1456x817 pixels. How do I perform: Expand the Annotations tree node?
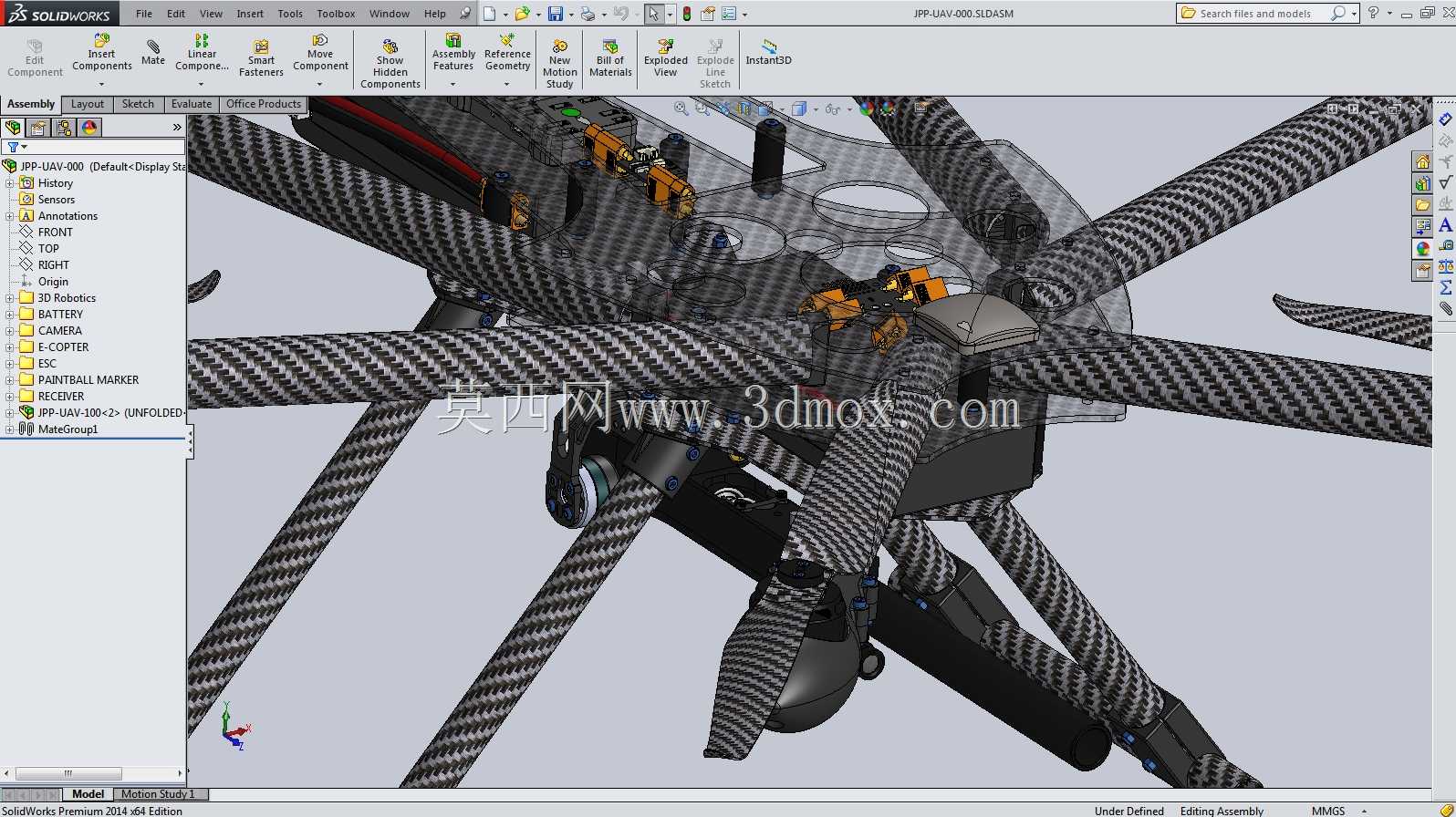pyautogui.click(x=9, y=216)
